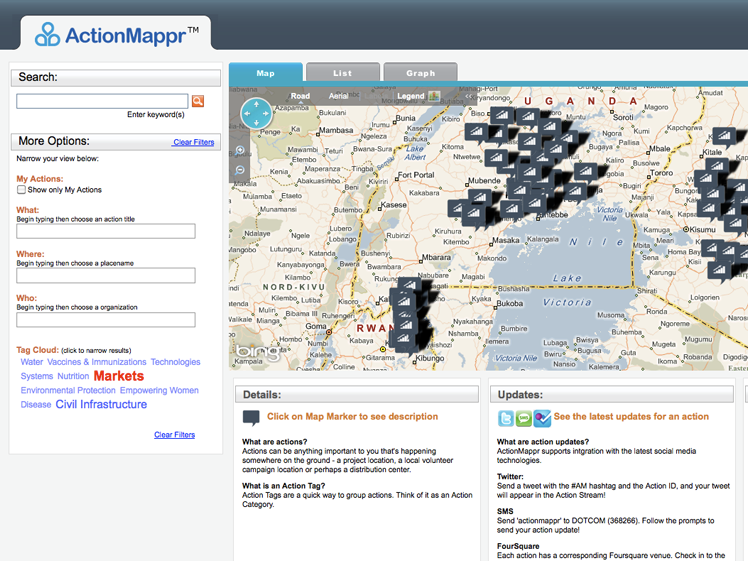Image resolution: width=748 pixels, height=561 pixels.
Task: Select the marker south of Homa Bay
Action: coord(719,271)
